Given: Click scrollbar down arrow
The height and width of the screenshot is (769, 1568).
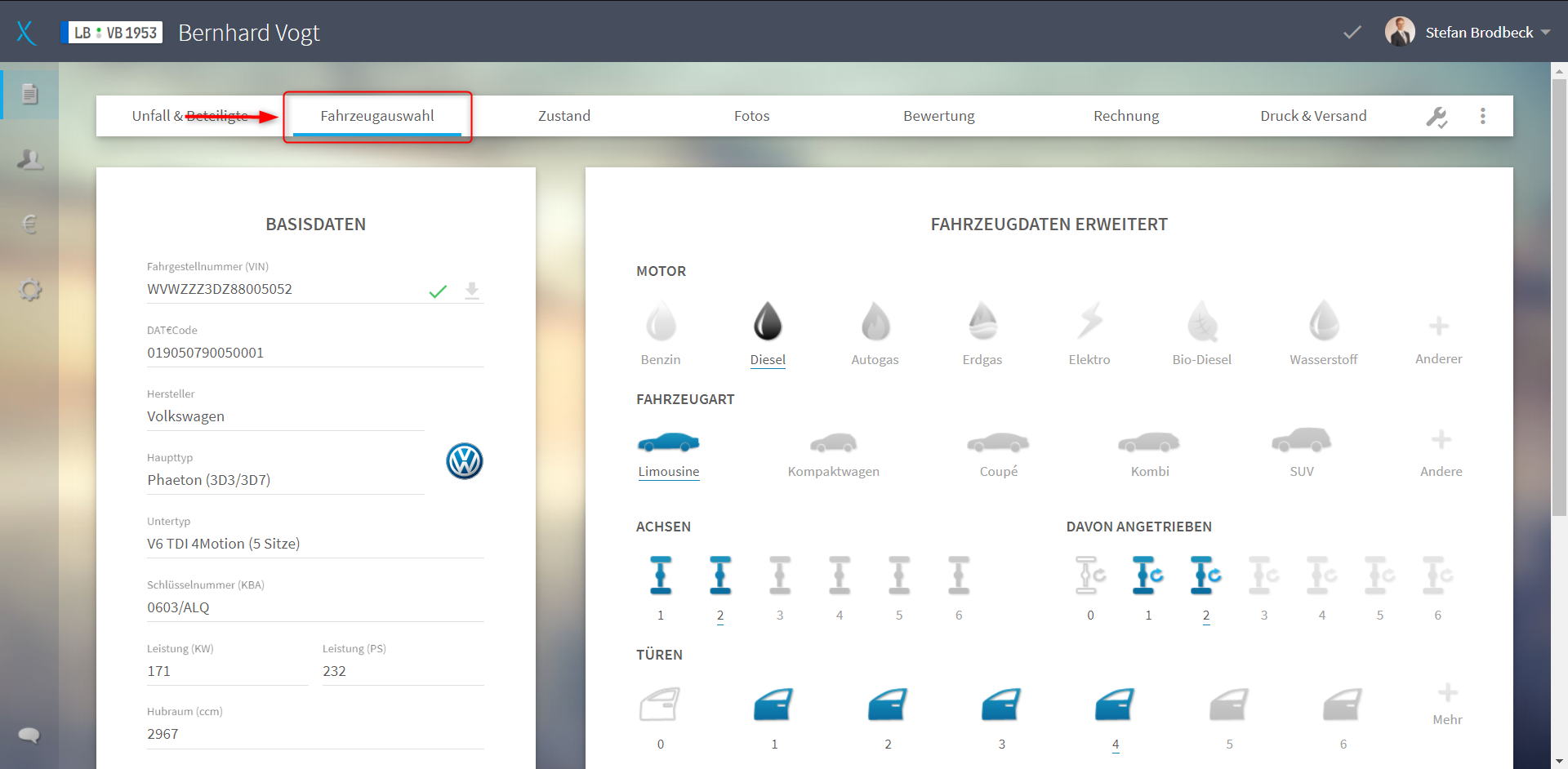Looking at the screenshot, I should [1559, 761].
